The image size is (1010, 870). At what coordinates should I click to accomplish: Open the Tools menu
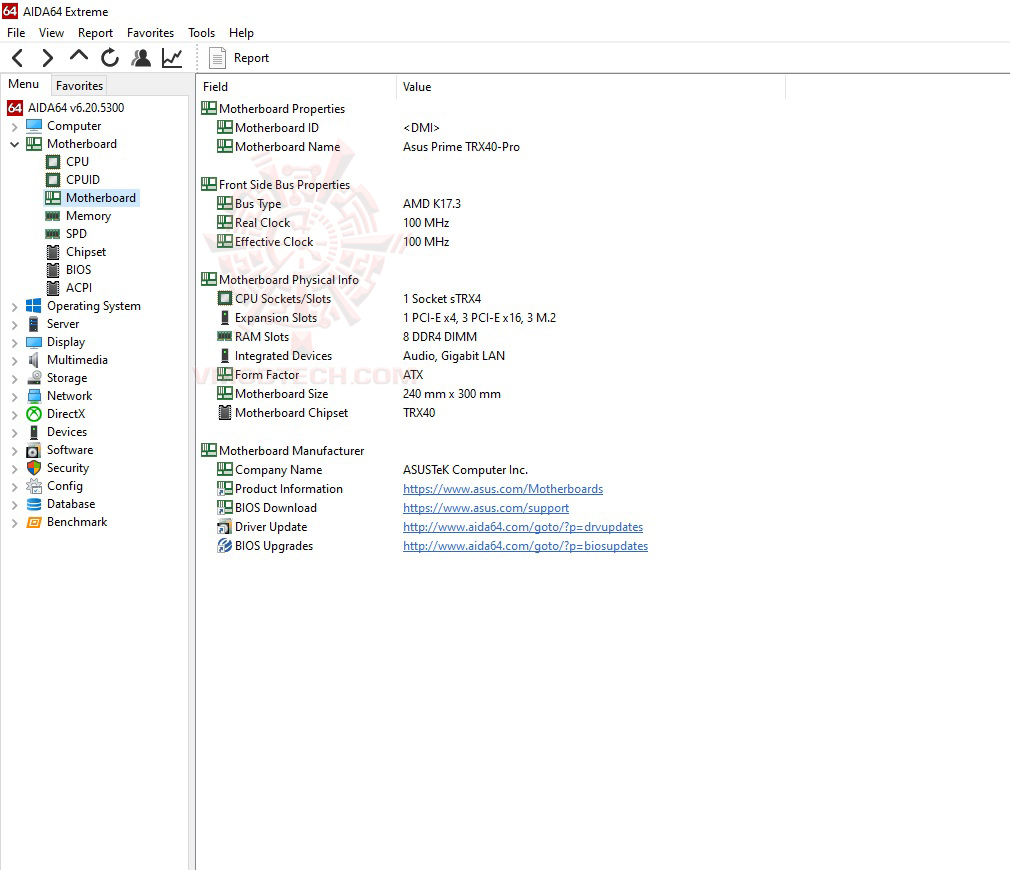(x=202, y=33)
